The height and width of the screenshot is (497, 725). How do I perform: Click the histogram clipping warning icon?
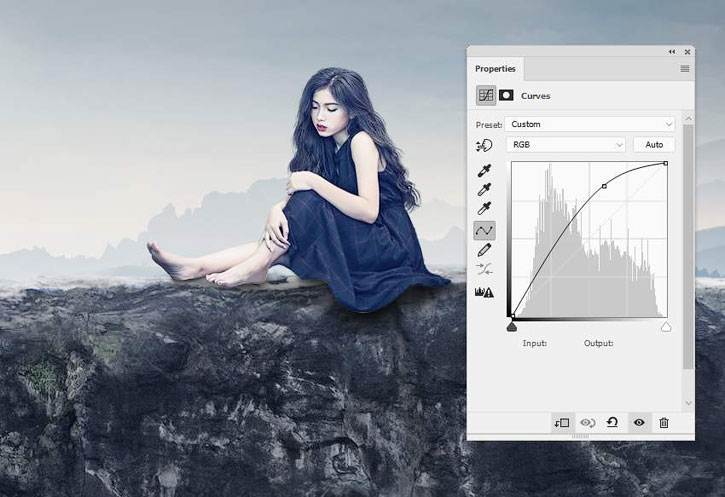click(x=485, y=292)
